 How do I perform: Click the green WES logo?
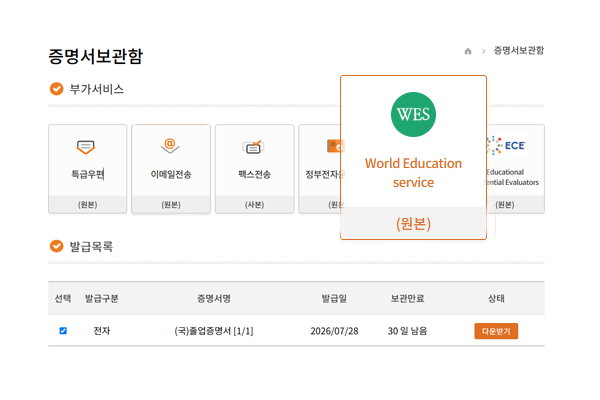tap(413, 114)
